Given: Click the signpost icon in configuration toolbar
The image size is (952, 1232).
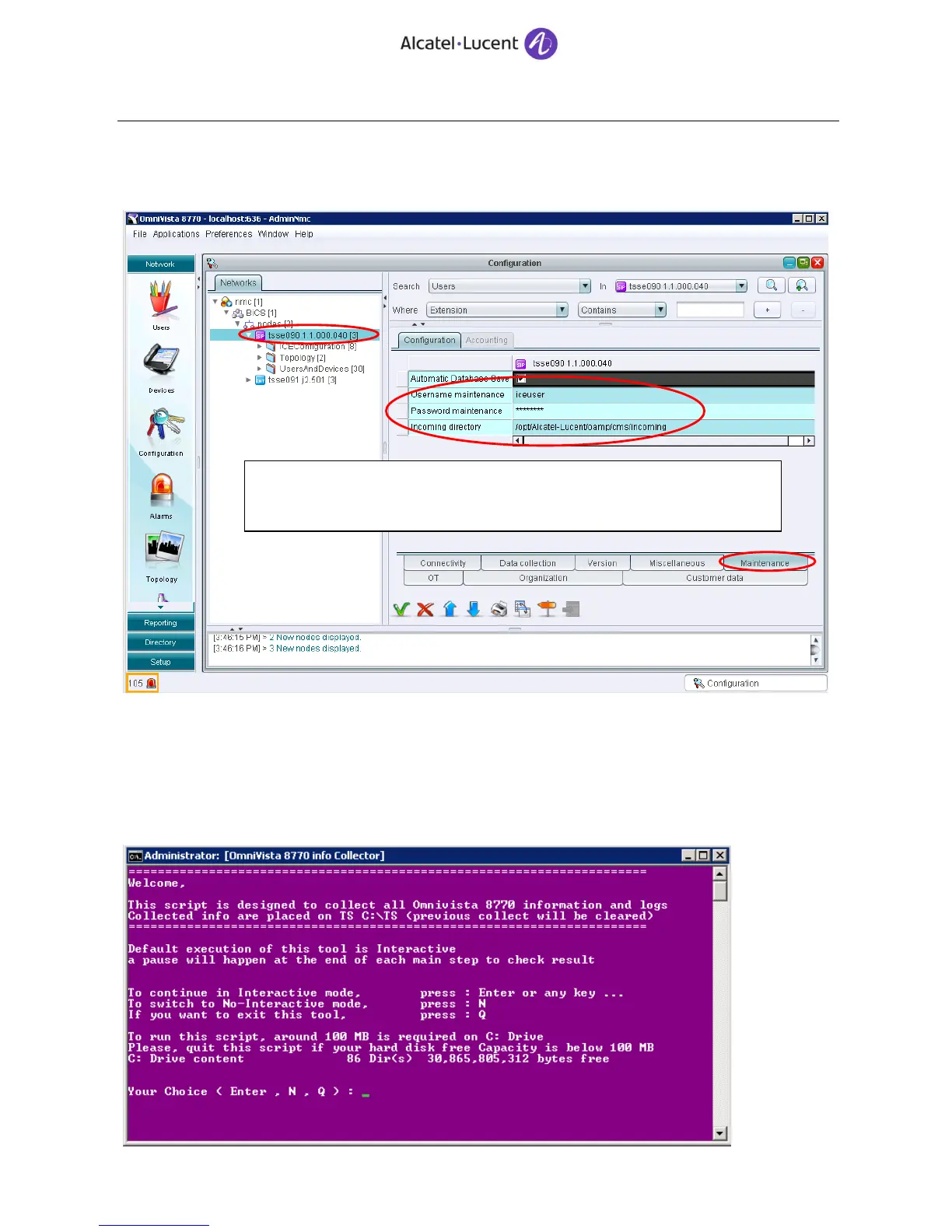Looking at the screenshot, I should [x=547, y=609].
